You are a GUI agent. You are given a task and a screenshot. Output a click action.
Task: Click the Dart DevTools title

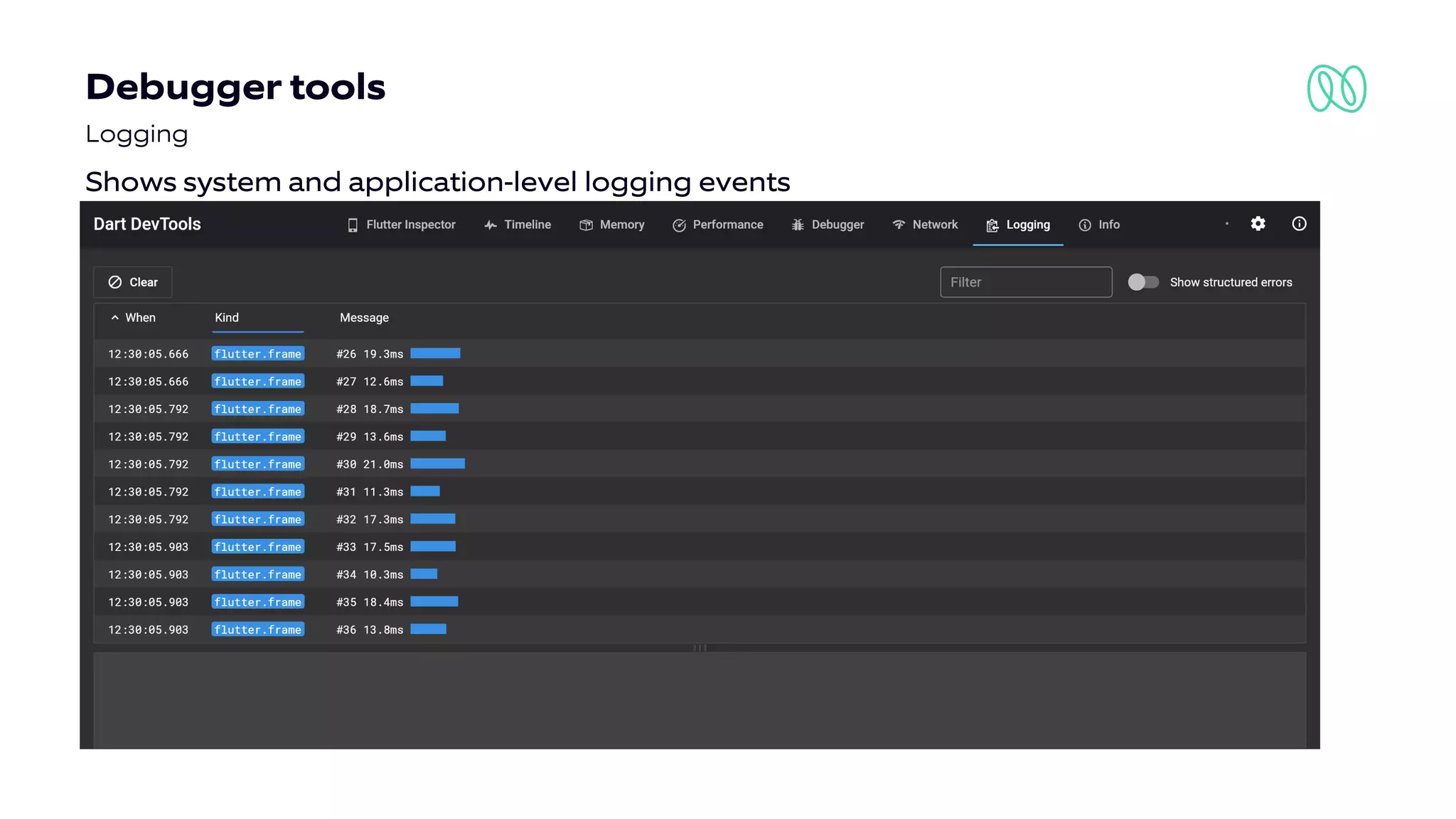pos(147,224)
